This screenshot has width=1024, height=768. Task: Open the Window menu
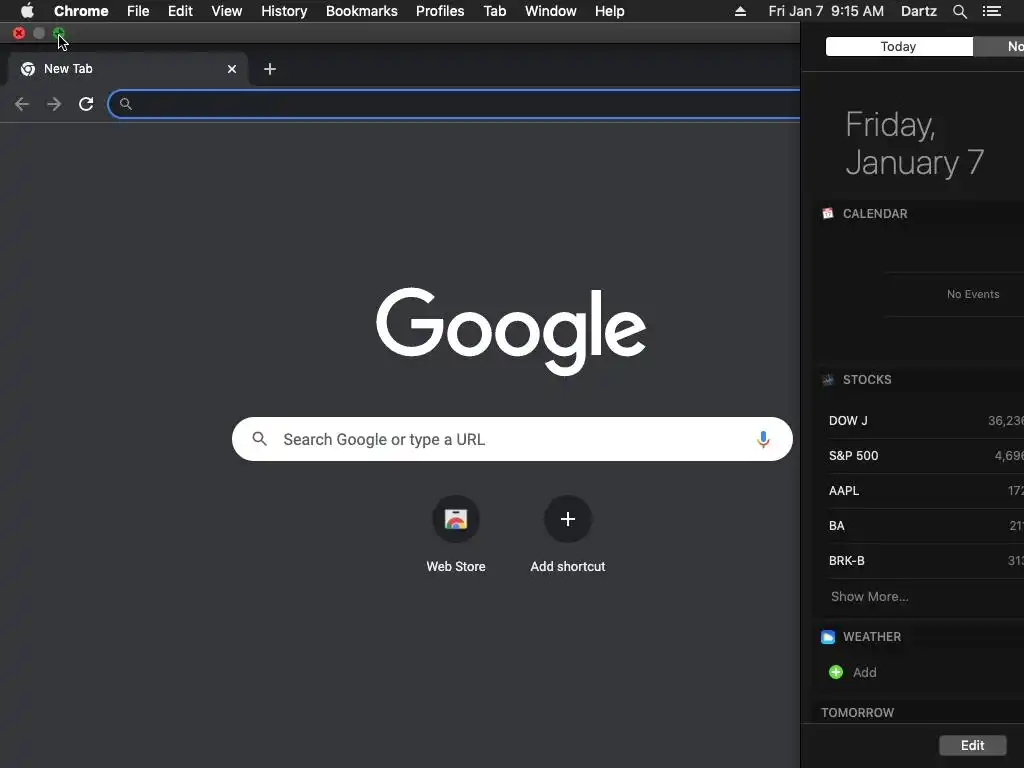click(x=551, y=11)
